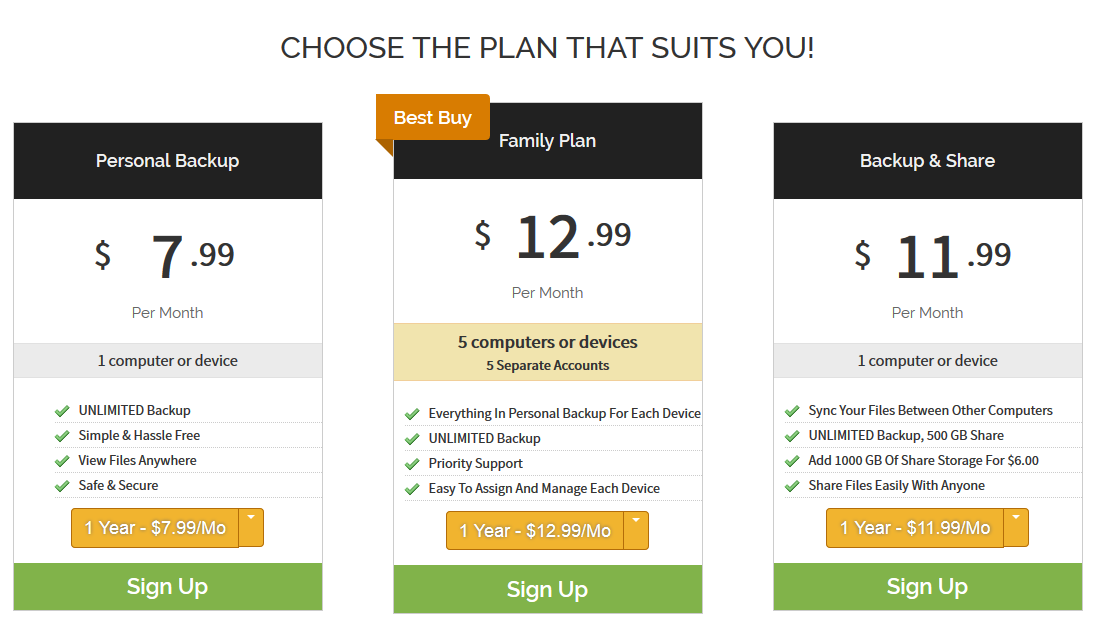The width and height of the screenshot is (1094, 617).
Task: Select the Family Plan header
Action: (x=547, y=141)
